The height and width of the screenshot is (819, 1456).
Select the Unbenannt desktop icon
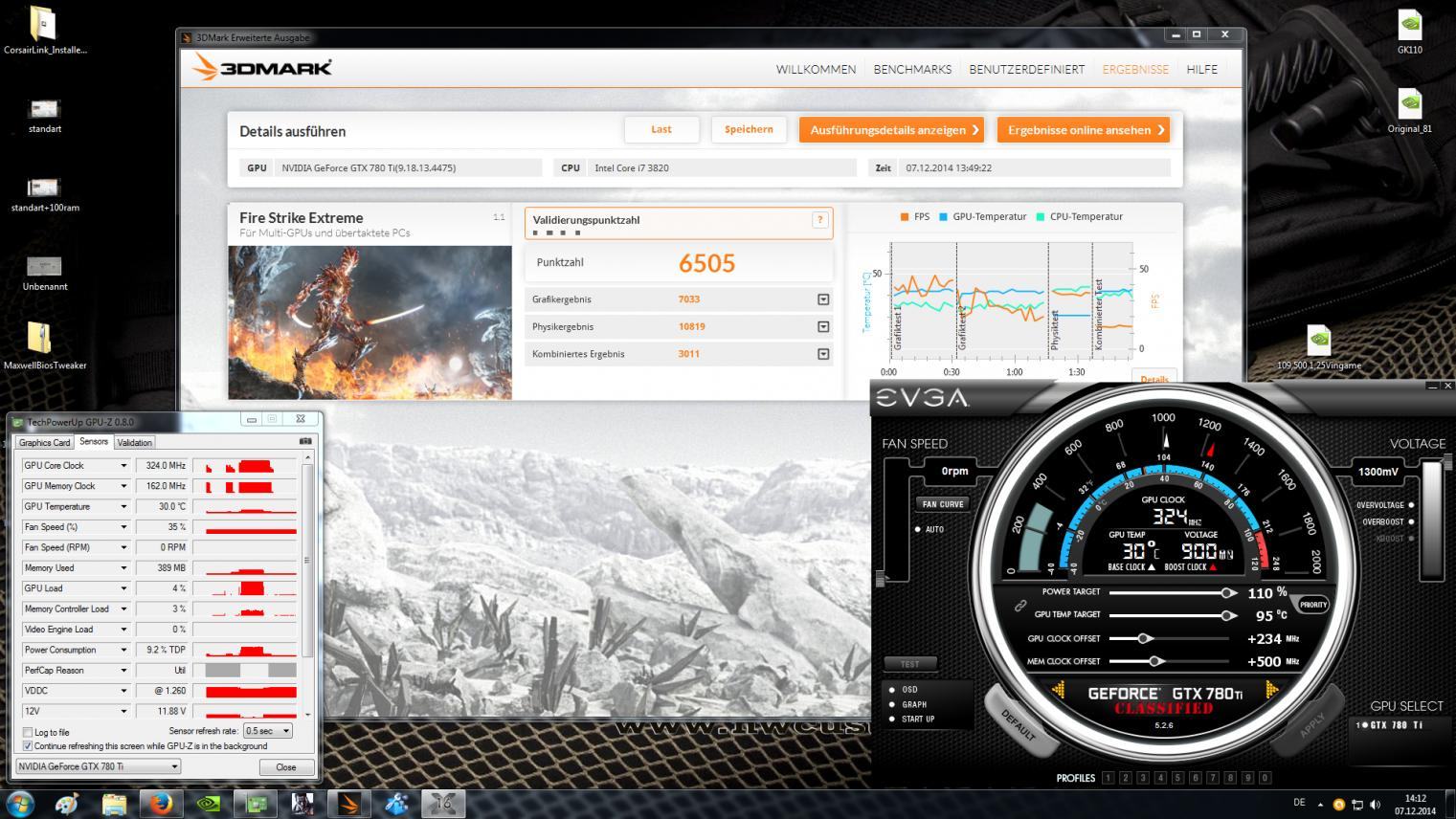coord(45,273)
